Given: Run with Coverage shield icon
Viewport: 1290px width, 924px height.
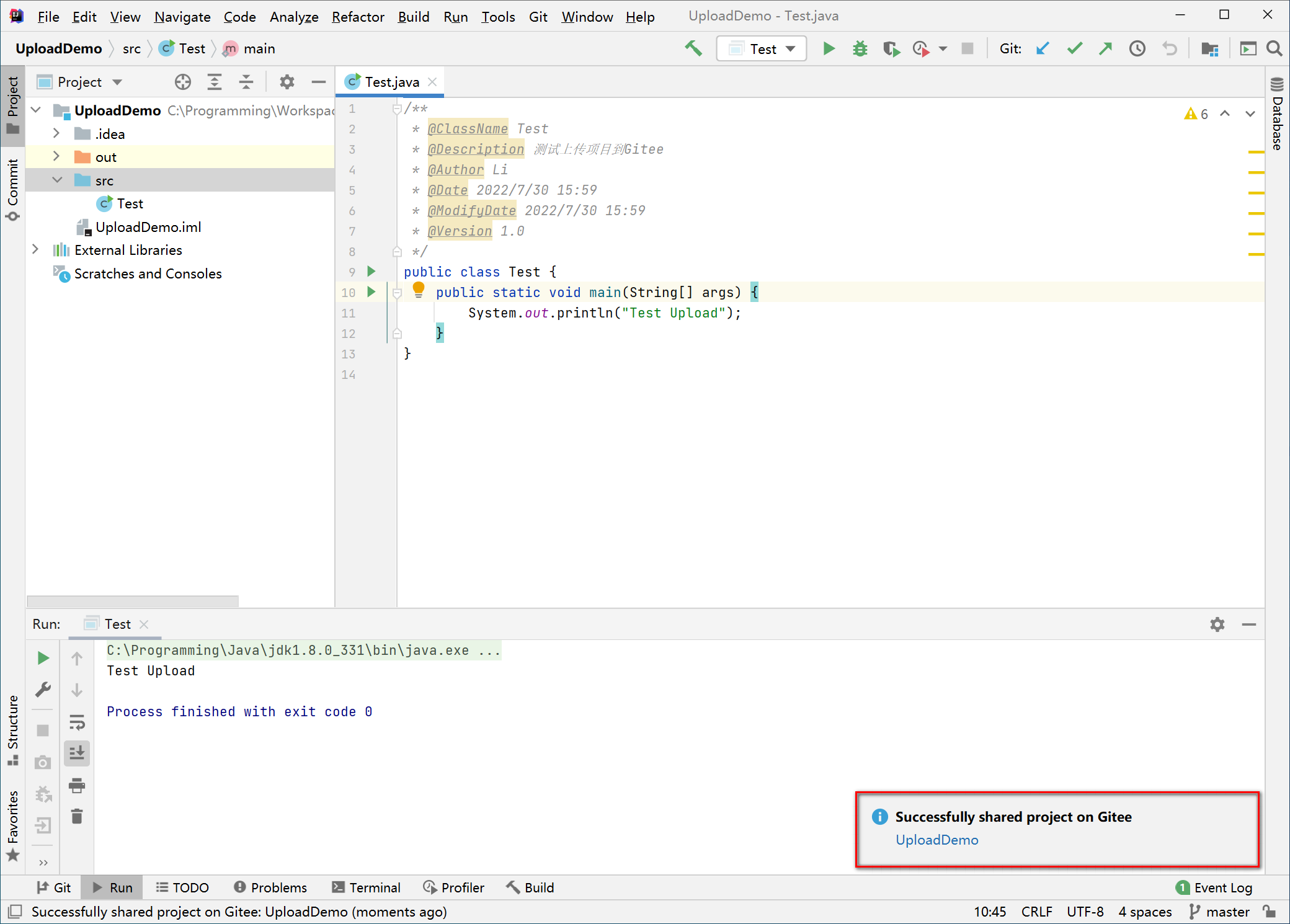Looking at the screenshot, I should pos(891,48).
